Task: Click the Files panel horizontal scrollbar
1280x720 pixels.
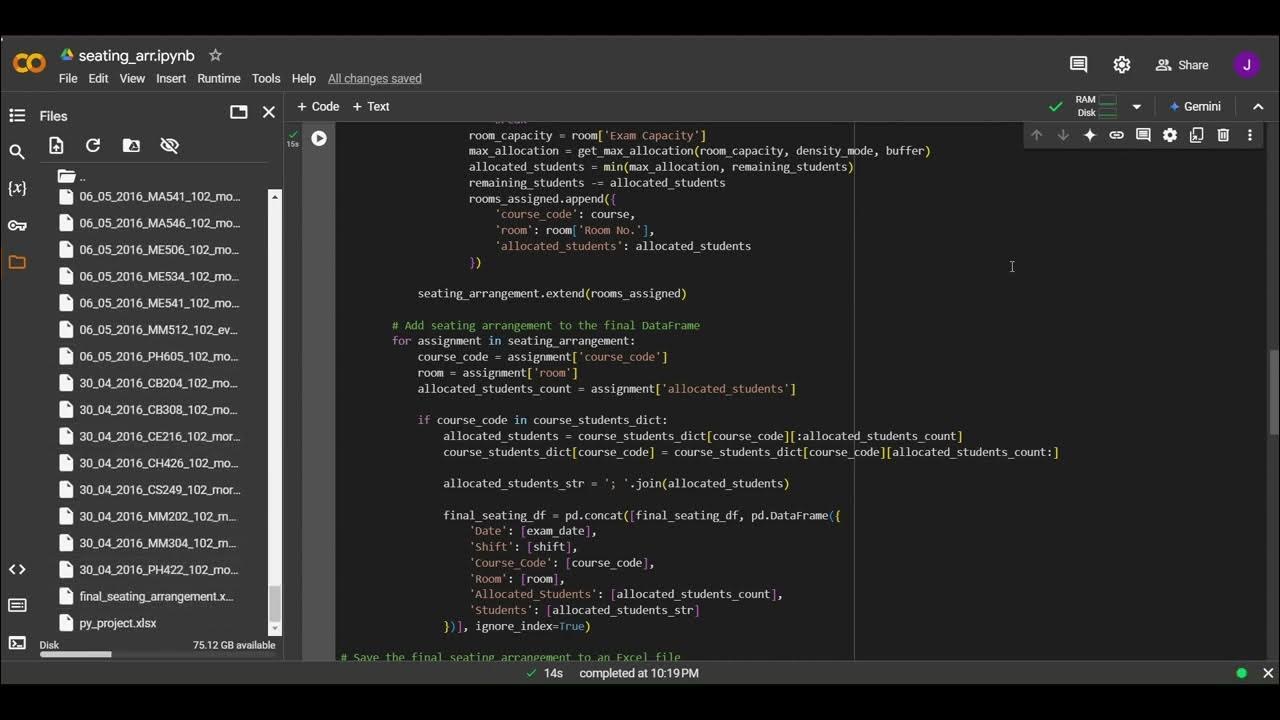Action: pos(76,655)
